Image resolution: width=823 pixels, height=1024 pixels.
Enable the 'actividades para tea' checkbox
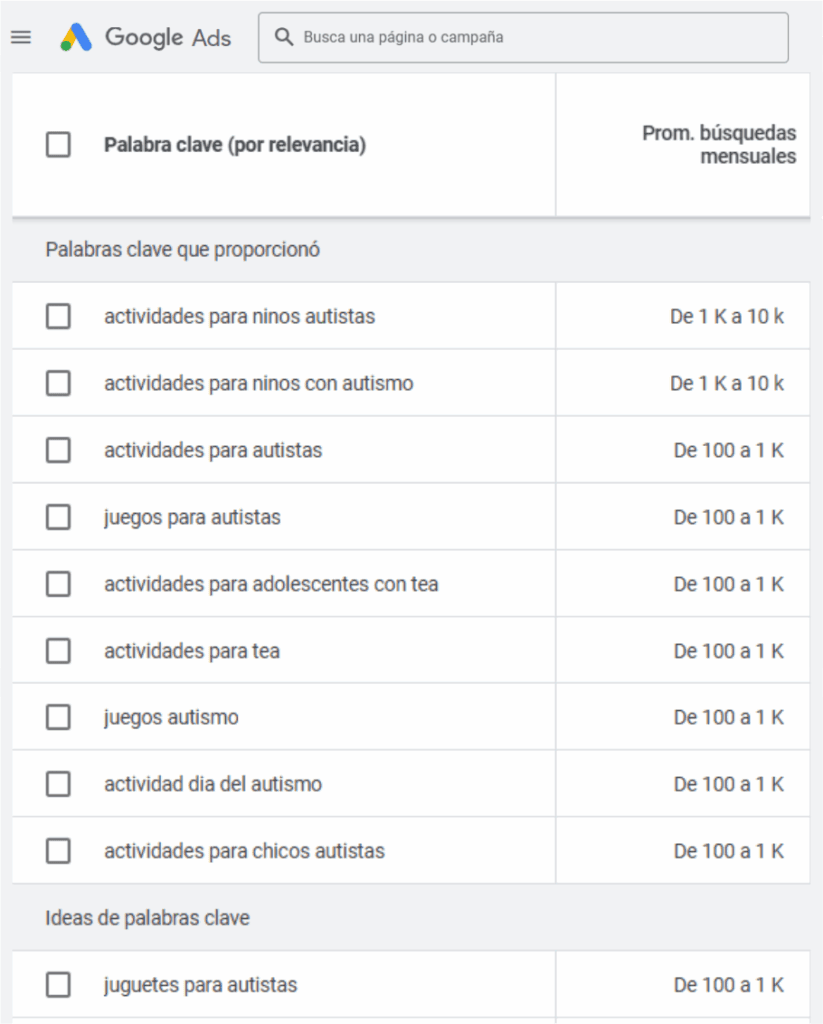(58, 651)
